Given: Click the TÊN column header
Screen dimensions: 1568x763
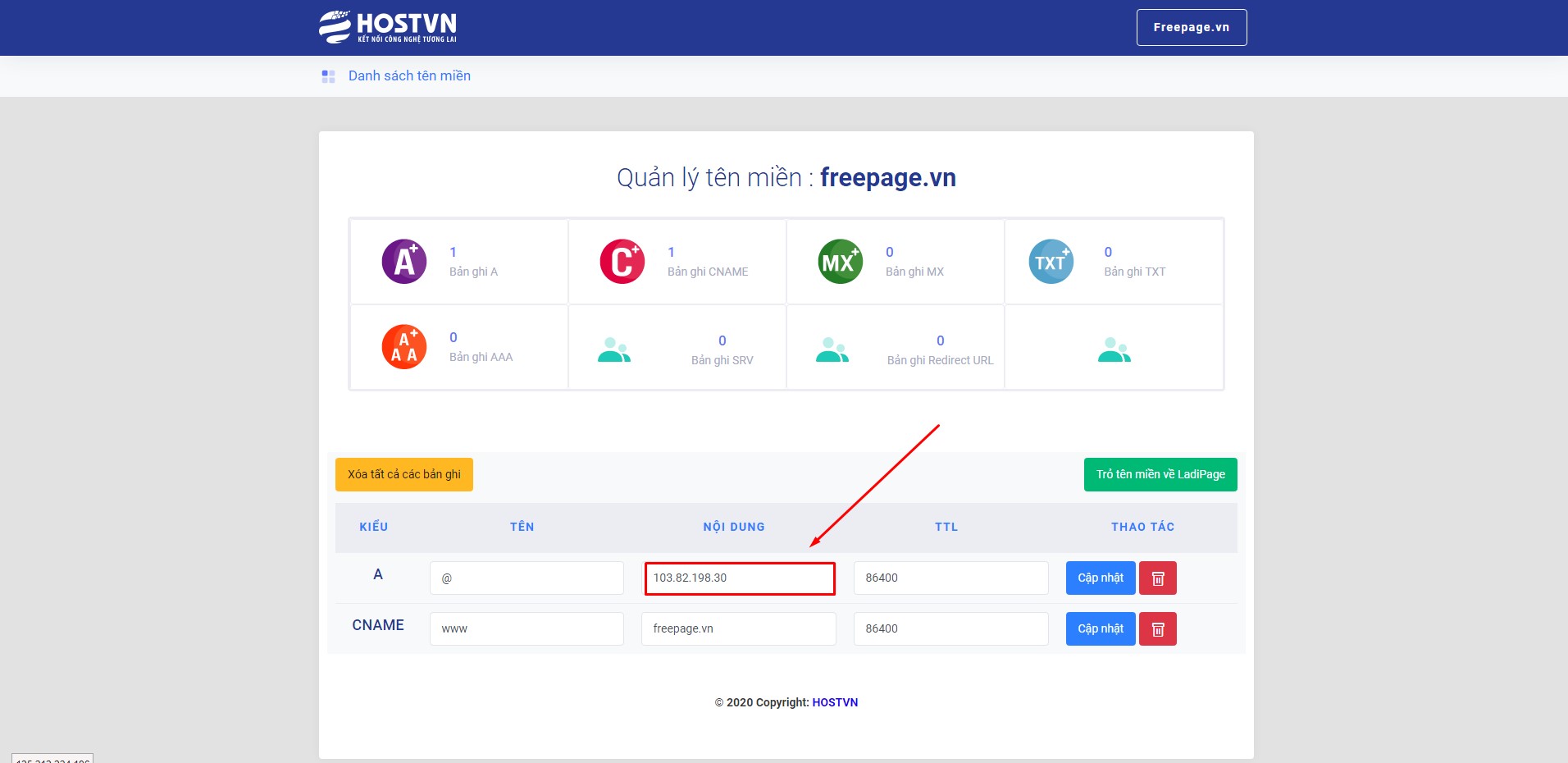Looking at the screenshot, I should (x=522, y=527).
